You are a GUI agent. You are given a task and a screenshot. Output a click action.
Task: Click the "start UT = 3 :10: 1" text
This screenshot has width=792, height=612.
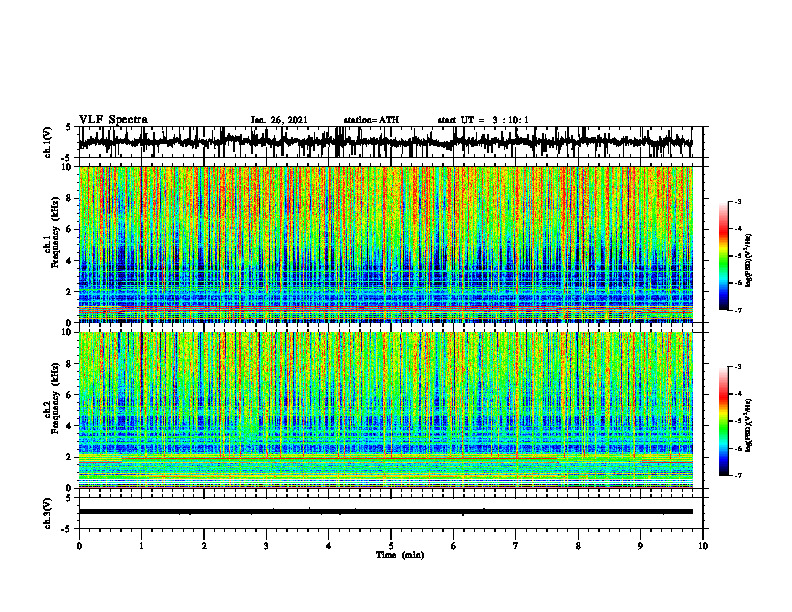[483, 120]
